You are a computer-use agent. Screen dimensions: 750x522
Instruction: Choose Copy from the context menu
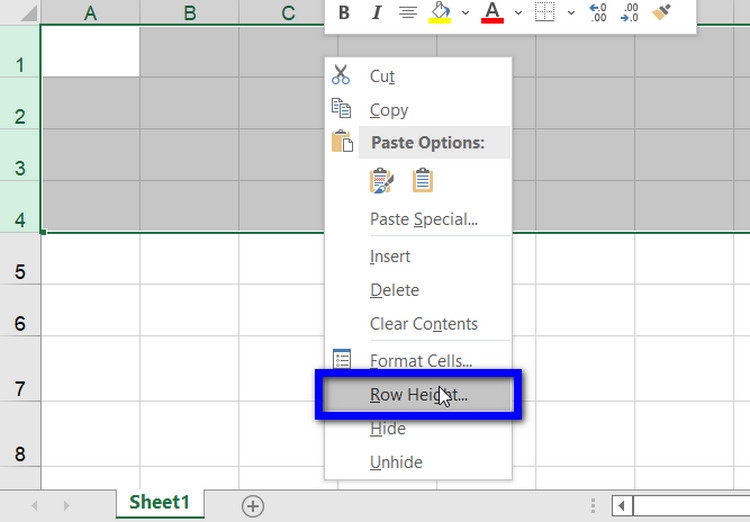418,110
